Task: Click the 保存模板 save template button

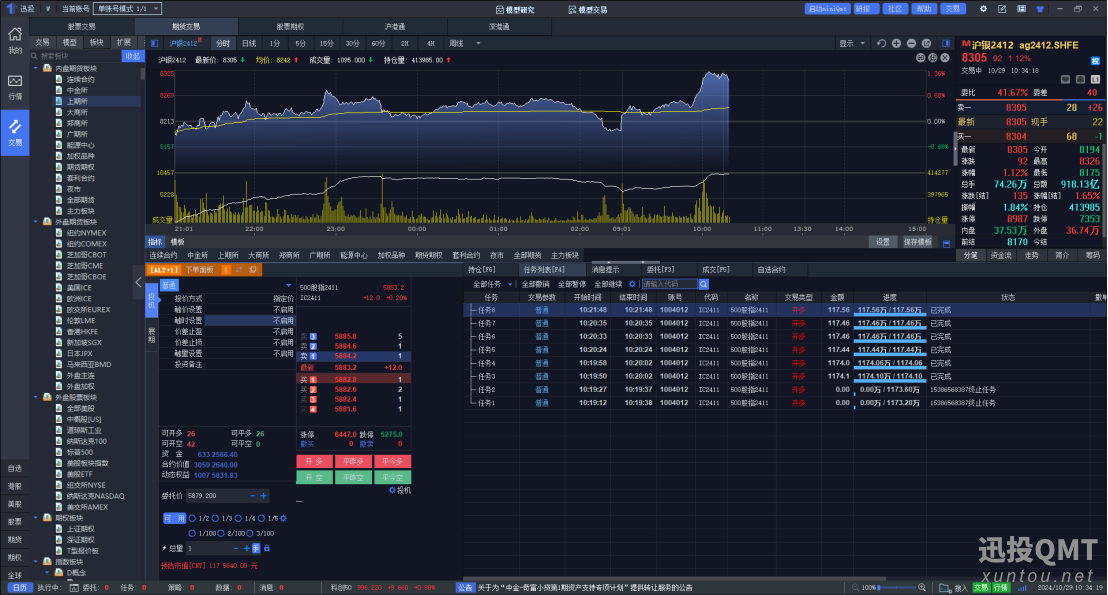Action: click(918, 242)
